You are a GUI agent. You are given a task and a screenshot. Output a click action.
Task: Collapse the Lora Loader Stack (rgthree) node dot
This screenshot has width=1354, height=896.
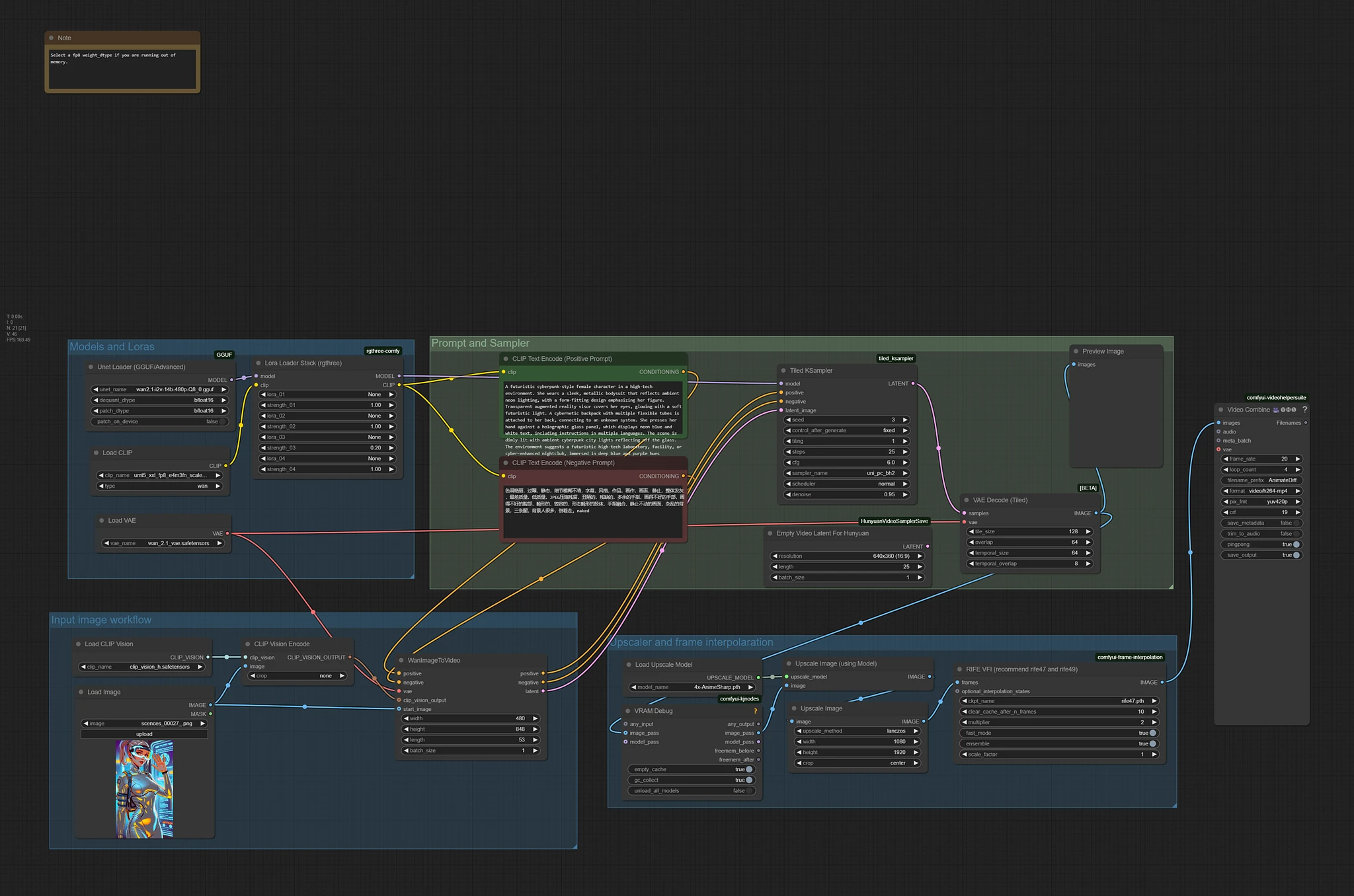pos(259,363)
